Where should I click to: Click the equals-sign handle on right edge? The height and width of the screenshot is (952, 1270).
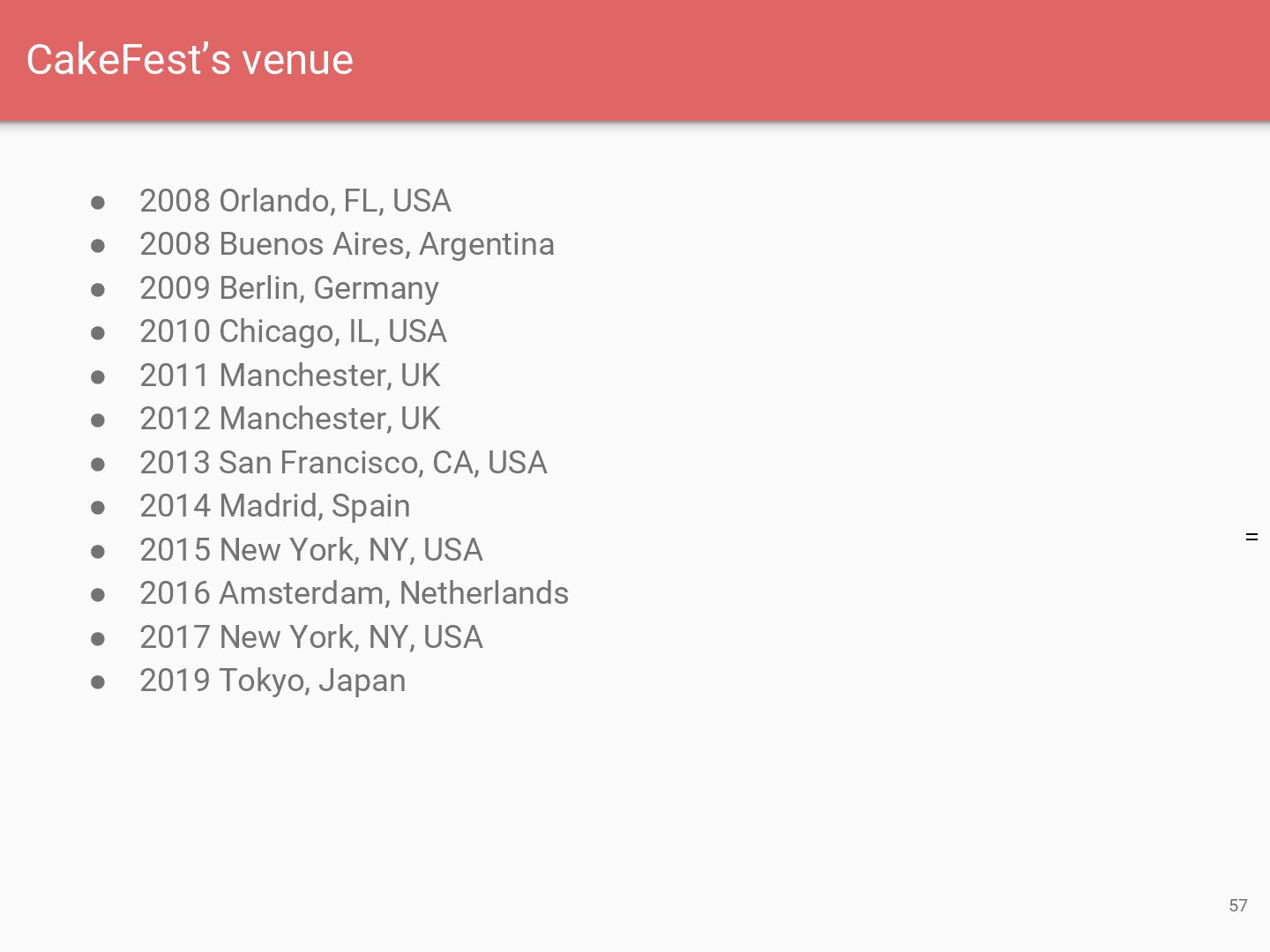(1251, 537)
